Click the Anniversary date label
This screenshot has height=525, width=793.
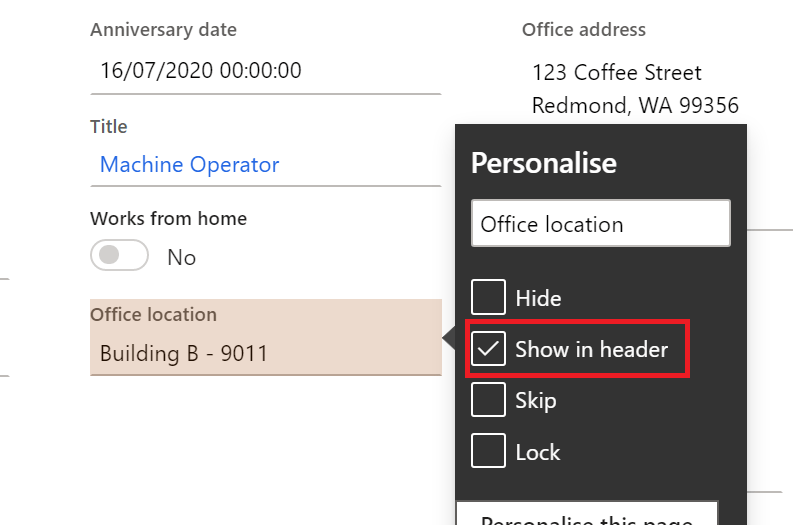(163, 29)
